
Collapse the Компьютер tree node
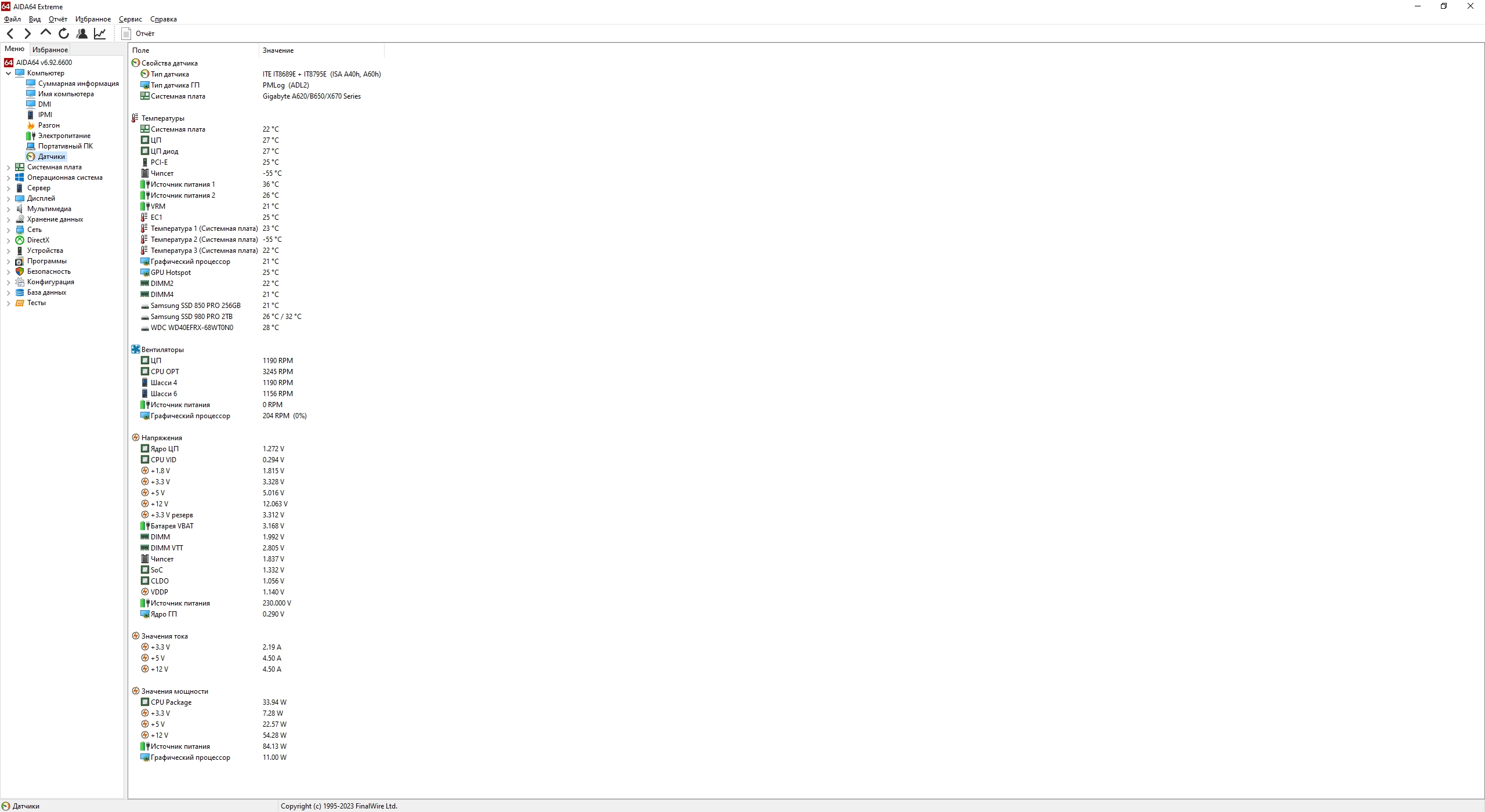(x=9, y=74)
